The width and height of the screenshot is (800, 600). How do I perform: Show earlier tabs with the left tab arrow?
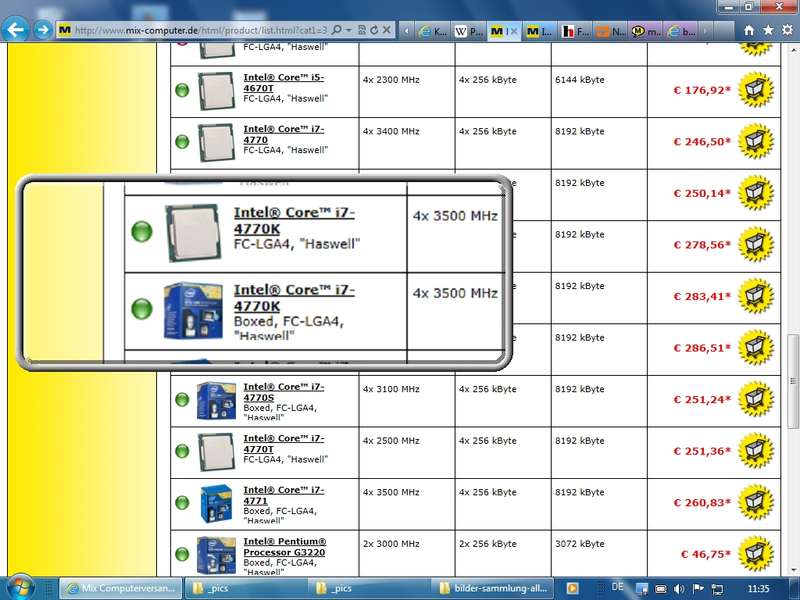(x=406, y=31)
